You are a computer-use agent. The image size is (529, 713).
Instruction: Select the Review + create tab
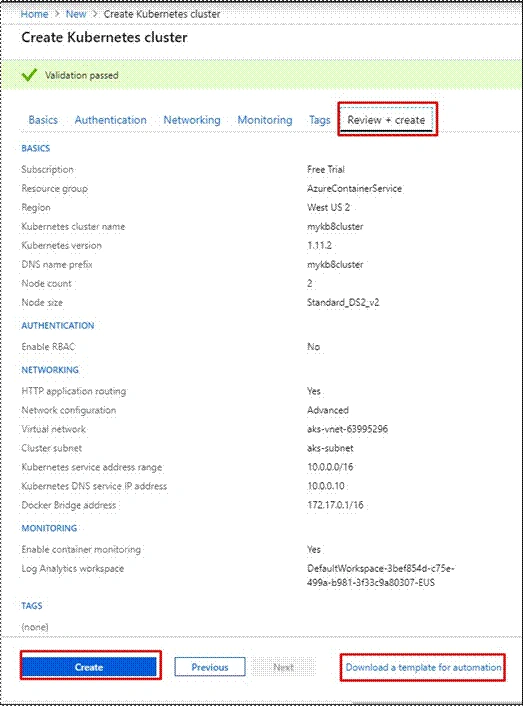pos(386,120)
